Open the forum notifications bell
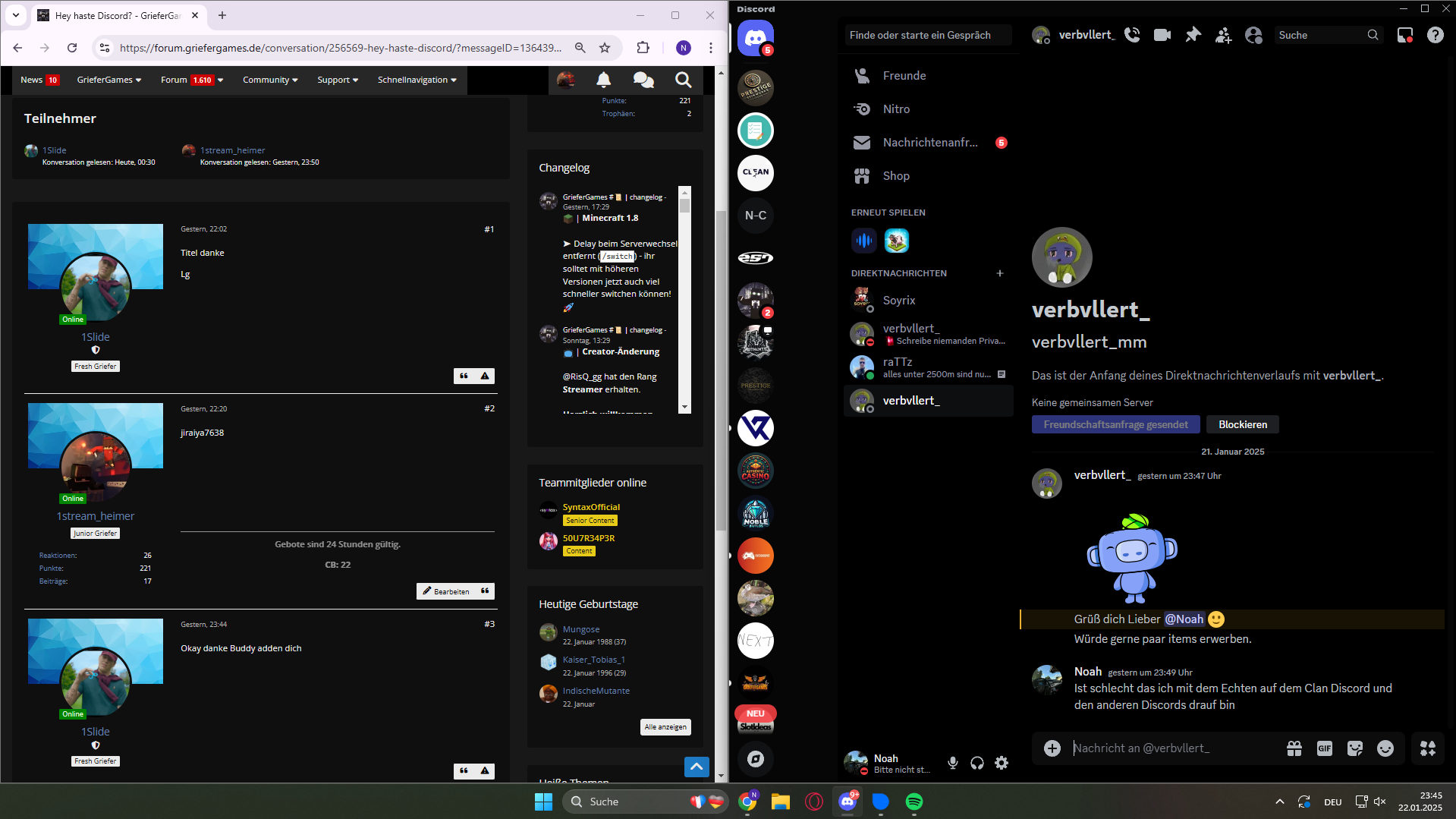 tap(604, 80)
